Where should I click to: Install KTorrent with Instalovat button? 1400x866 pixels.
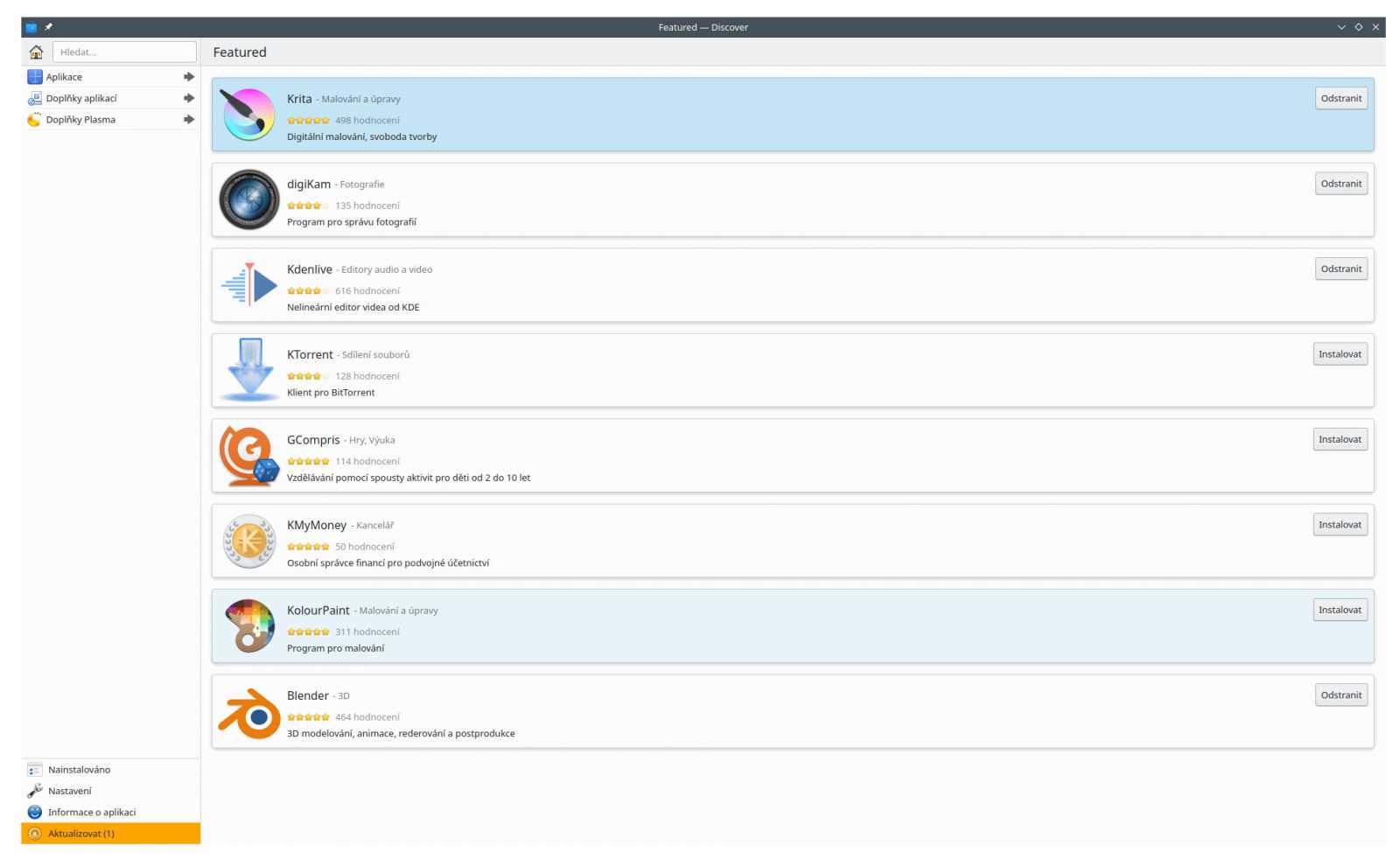pos(1340,354)
